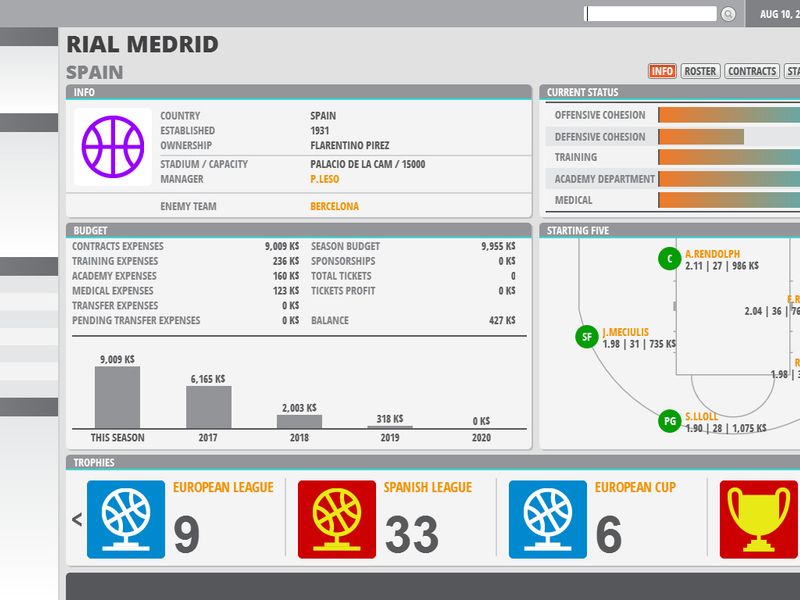800x600 pixels.
Task: Open player J.MECIULIS link
Action: 626,332
